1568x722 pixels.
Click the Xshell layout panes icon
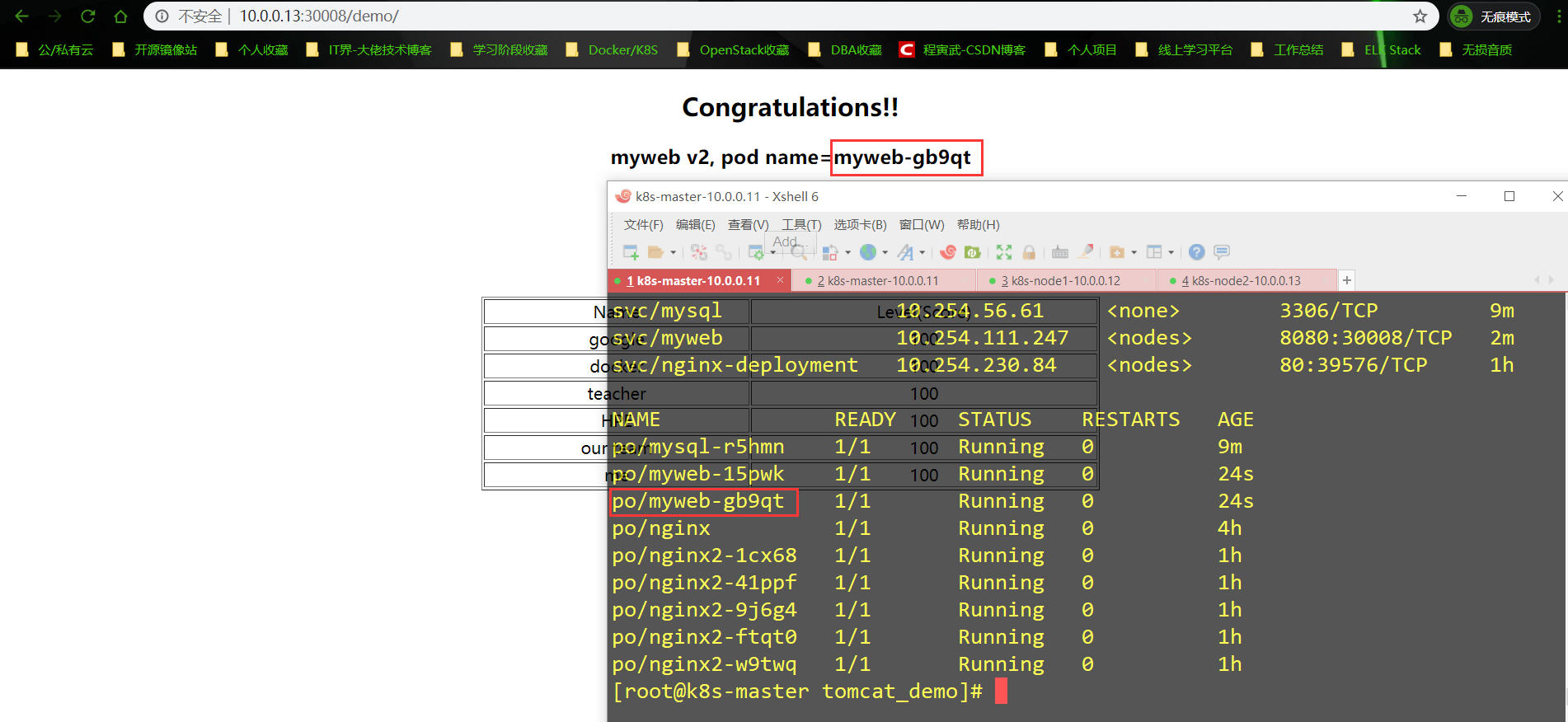[1154, 252]
